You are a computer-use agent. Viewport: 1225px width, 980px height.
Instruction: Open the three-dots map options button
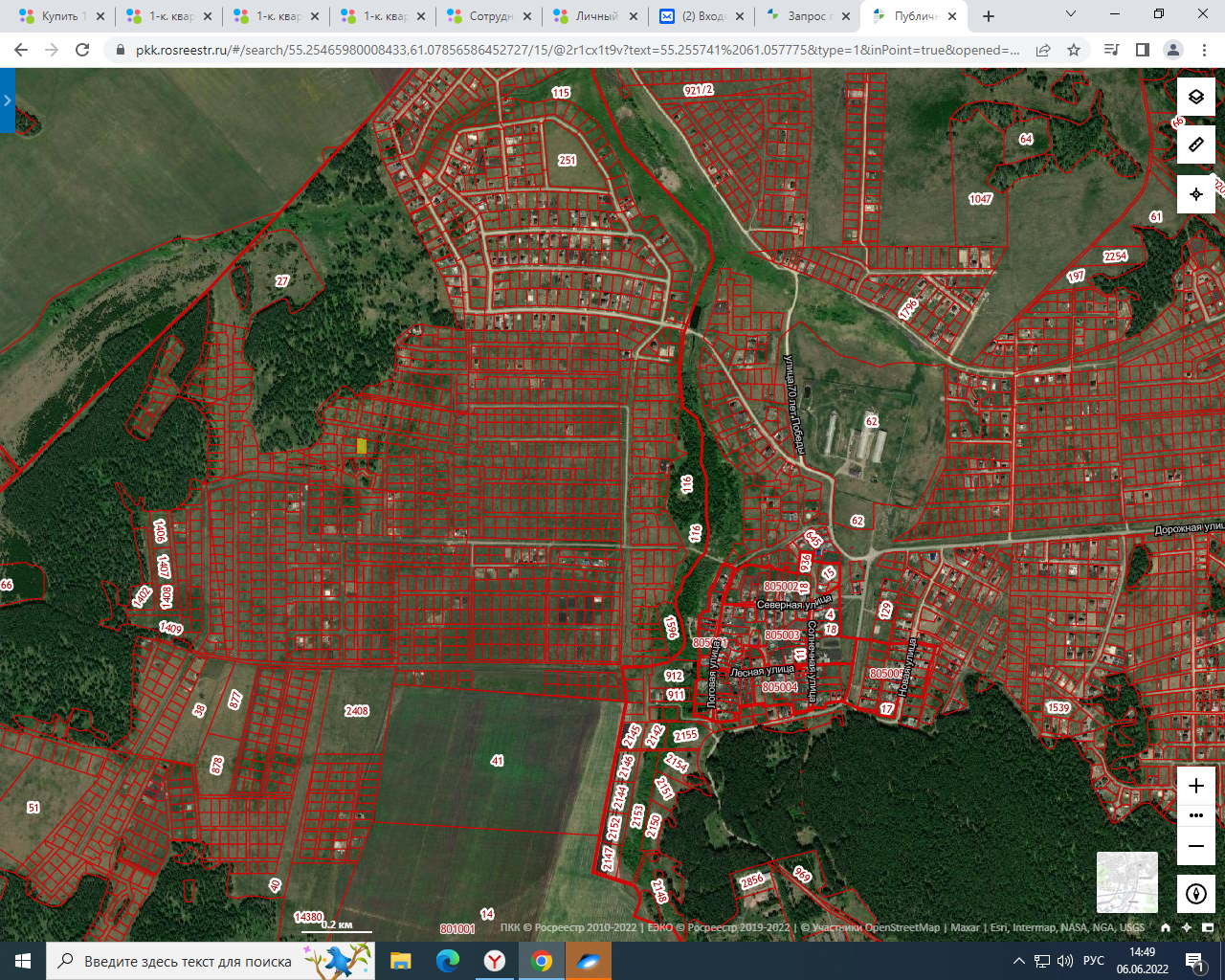pyautogui.click(x=1196, y=815)
